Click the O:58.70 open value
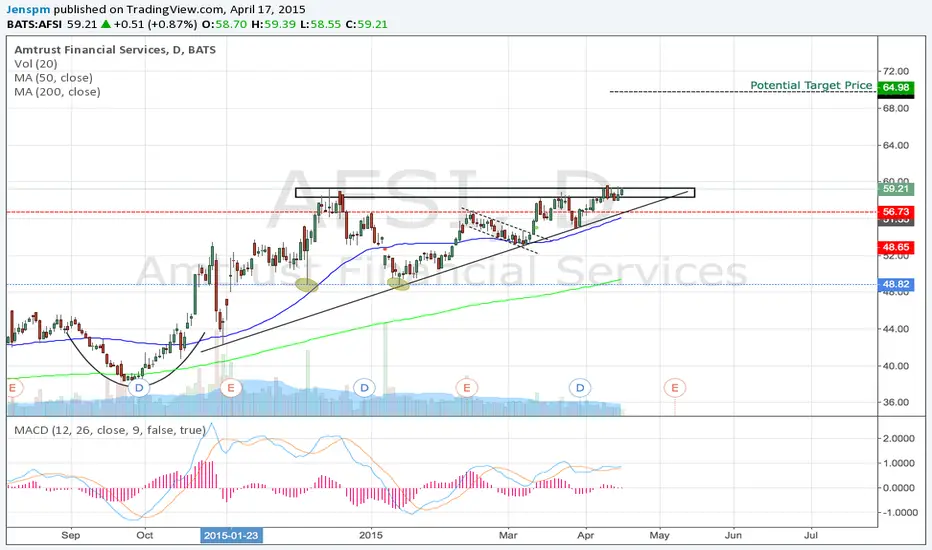The height and width of the screenshot is (550, 932). pos(225,24)
